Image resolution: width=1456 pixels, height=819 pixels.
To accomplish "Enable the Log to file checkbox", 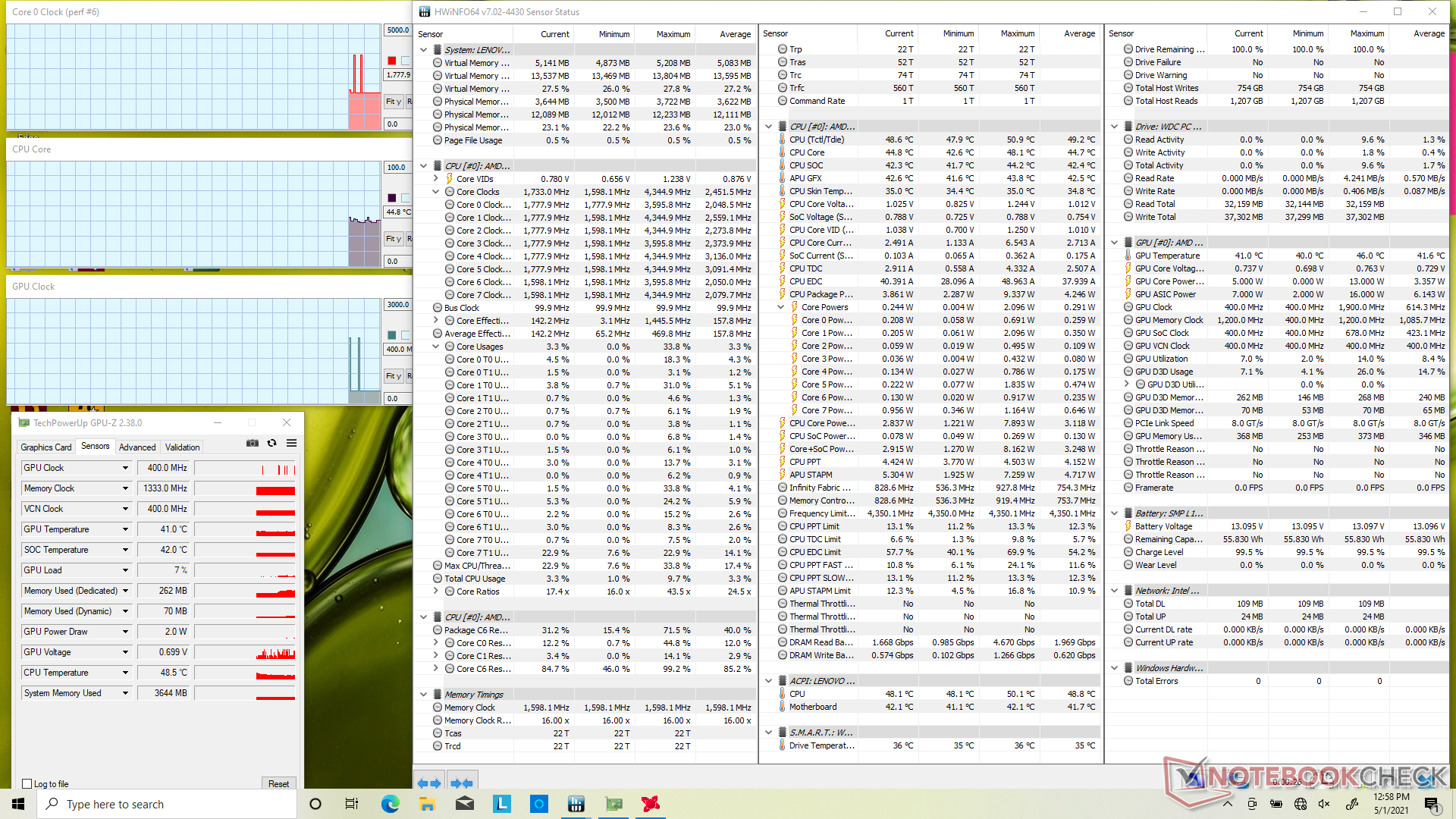I will (x=27, y=784).
